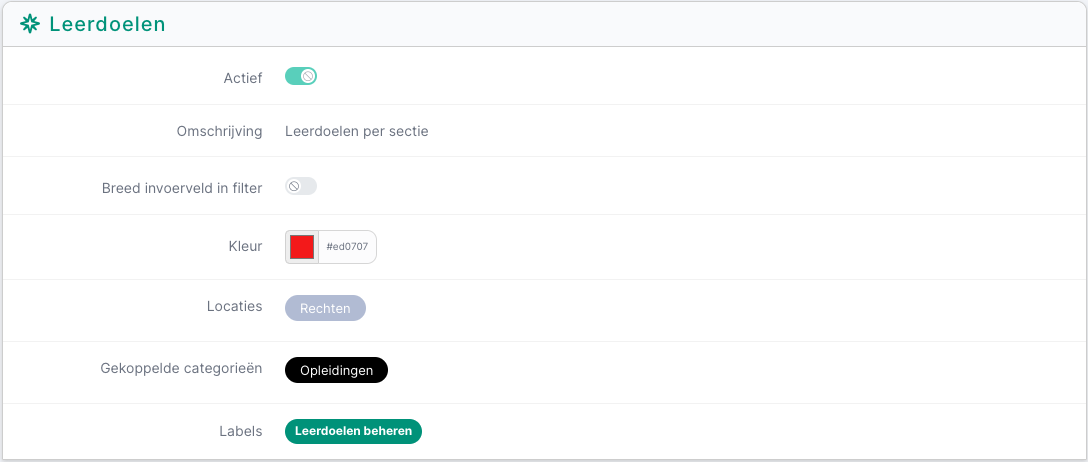This screenshot has width=1088, height=462.
Task: Click the Rechten locaties badge
Action: pos(325,309)
